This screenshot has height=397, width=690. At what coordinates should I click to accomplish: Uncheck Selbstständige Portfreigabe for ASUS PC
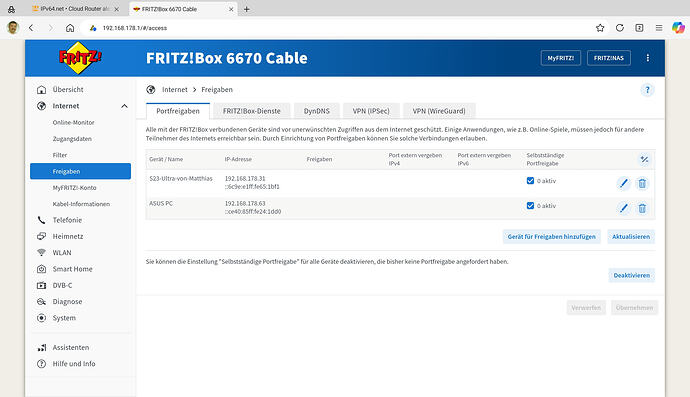click(530, 206)
